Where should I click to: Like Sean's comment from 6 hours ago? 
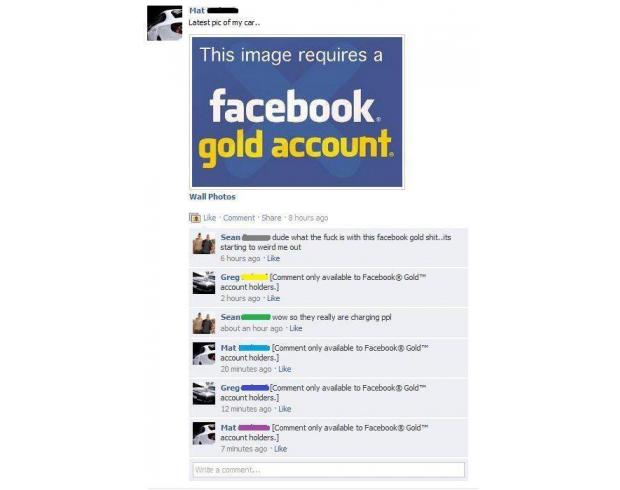click(x=273, y=259)
